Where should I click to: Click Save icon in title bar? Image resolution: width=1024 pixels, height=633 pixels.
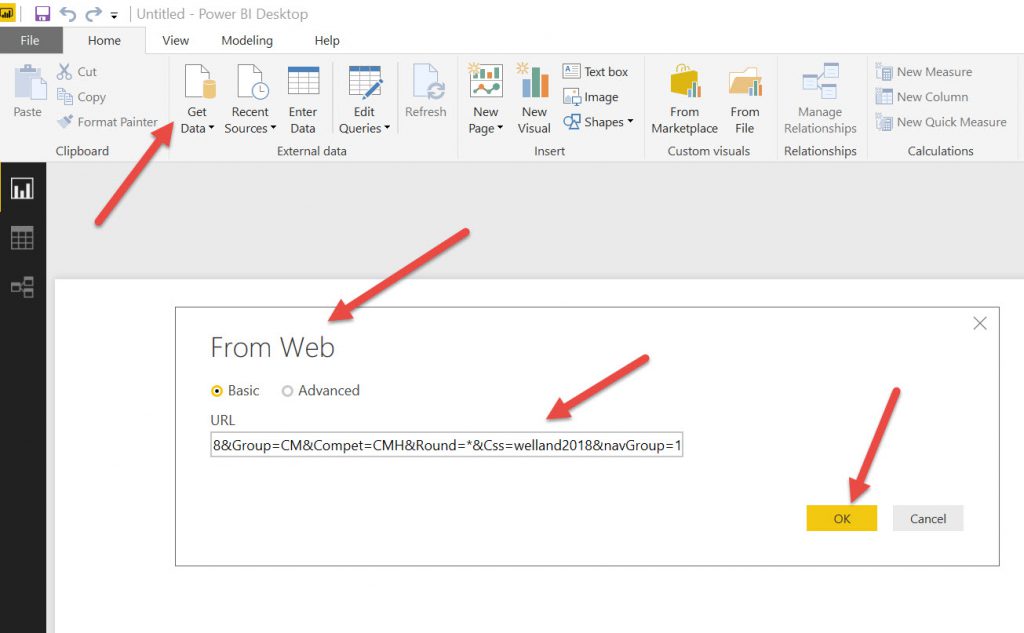coord(42,14)
